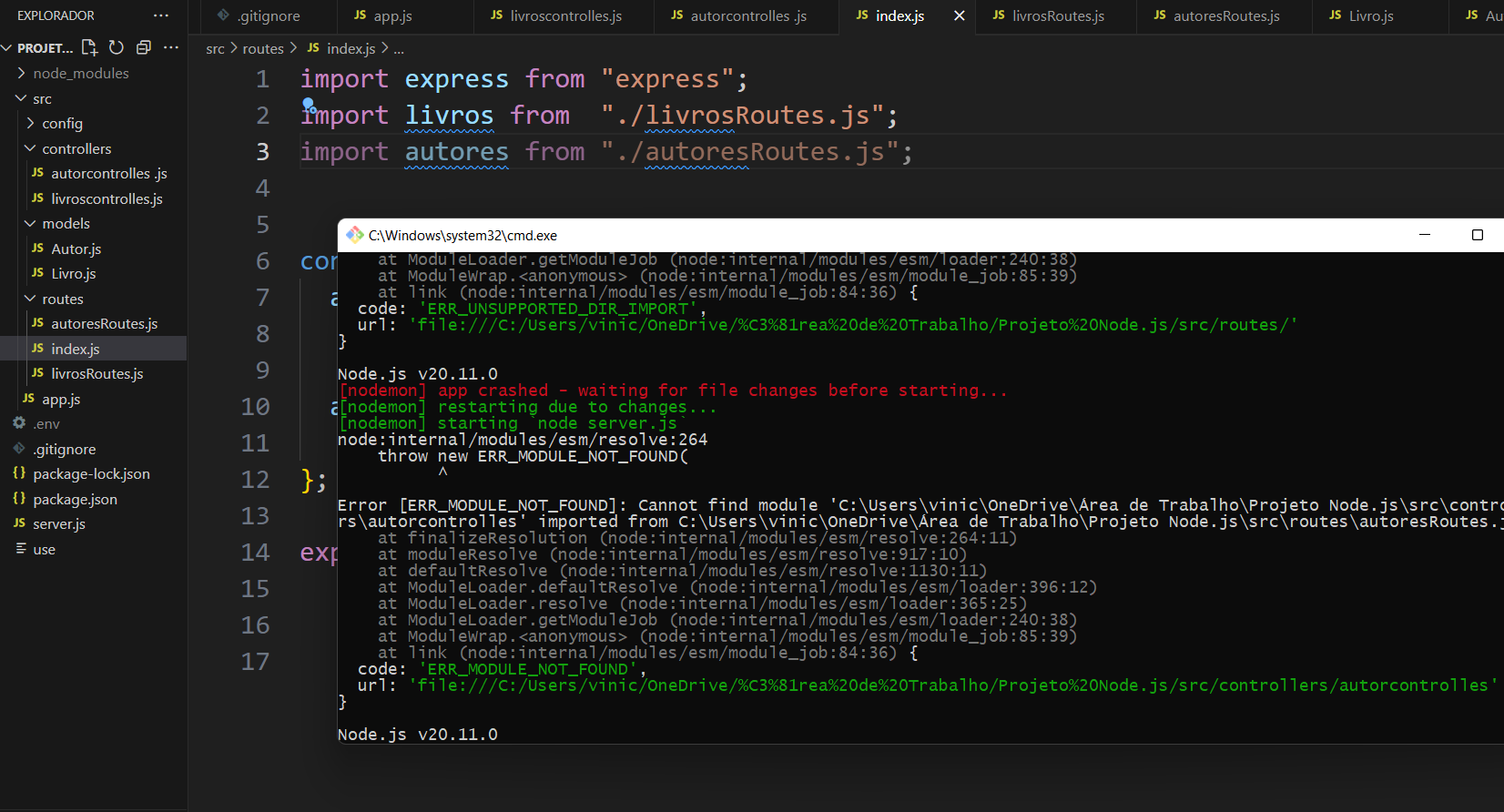Click the 'express' identifier on line 1
The height and width of the screenshot is (812, 1504).
456,79
